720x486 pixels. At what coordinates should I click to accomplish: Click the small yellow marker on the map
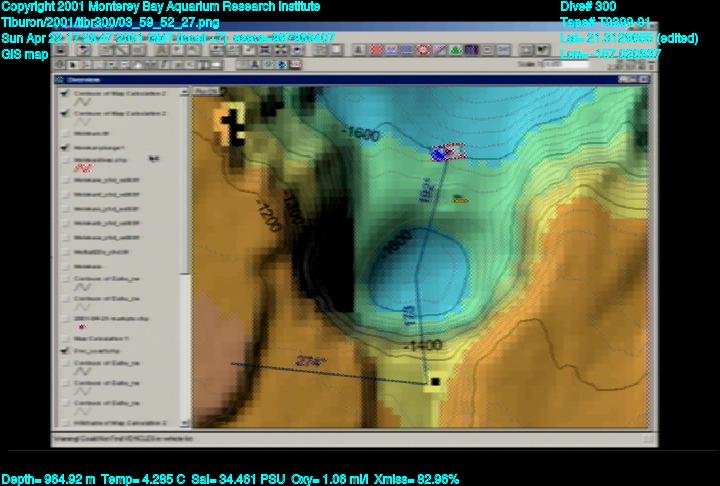(x=459, y=198)
